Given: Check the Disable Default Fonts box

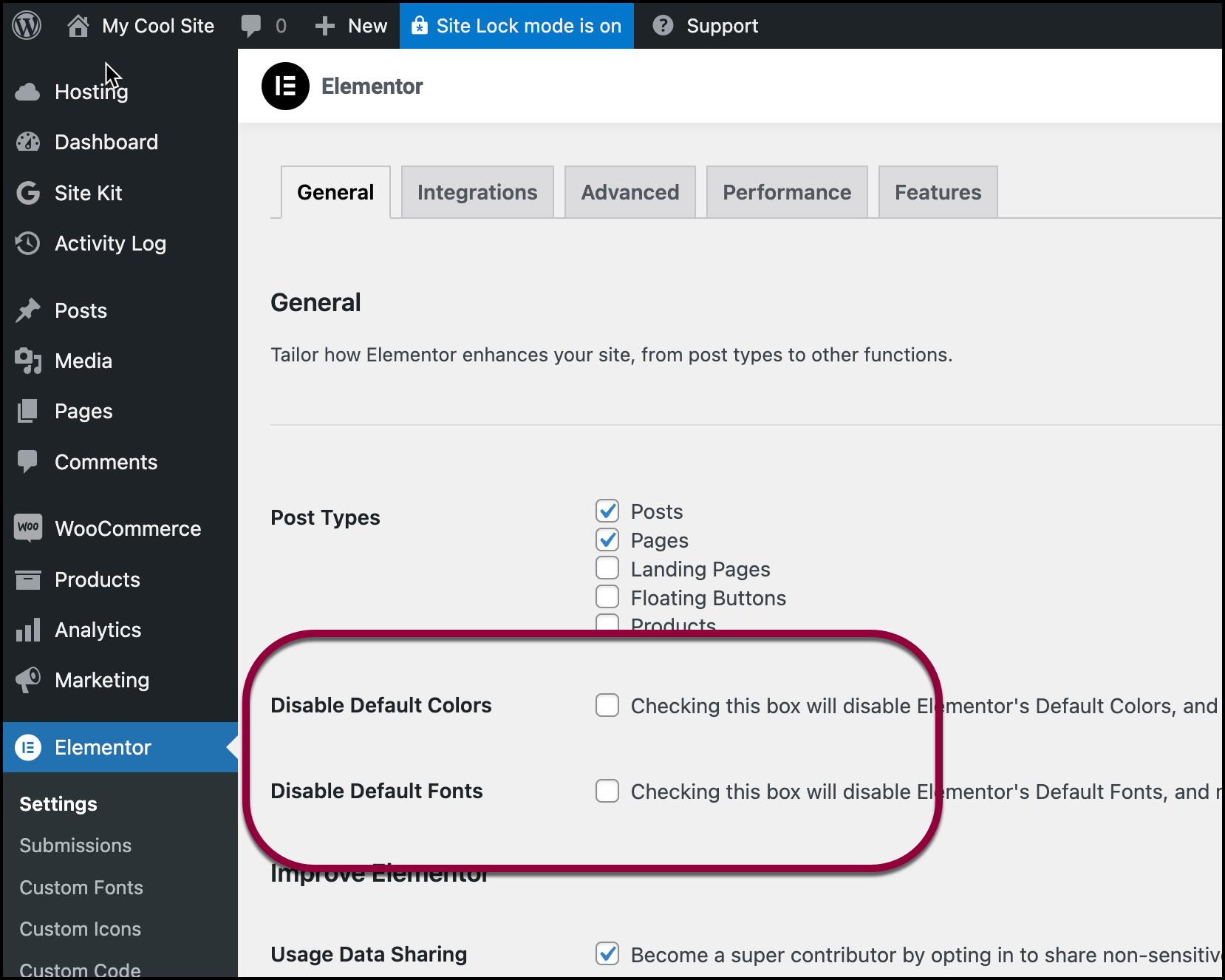Looking at the screenshot, I should (607, 791).
